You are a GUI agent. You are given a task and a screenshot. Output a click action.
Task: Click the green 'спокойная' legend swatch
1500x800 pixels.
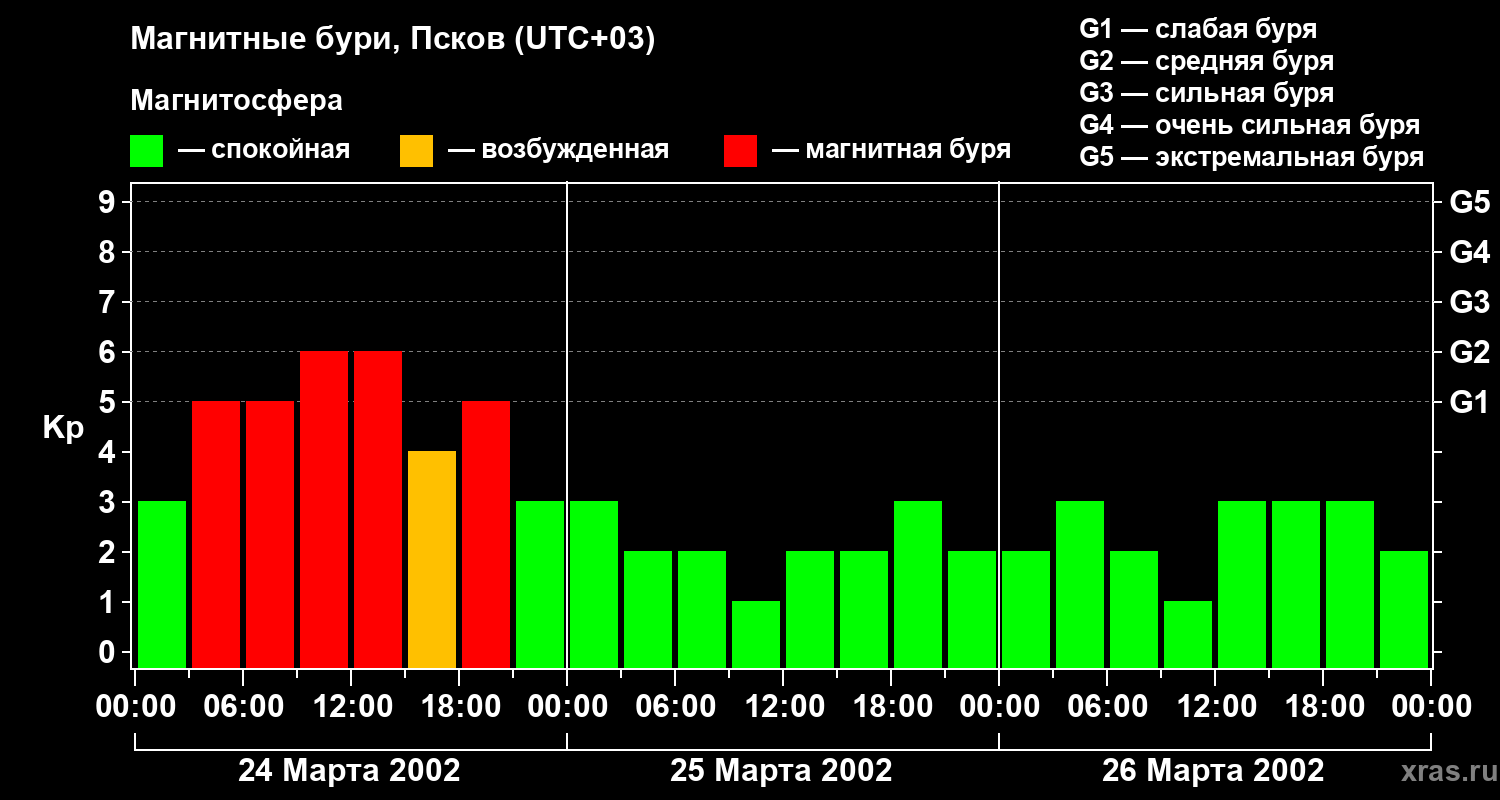click(147, 151)
